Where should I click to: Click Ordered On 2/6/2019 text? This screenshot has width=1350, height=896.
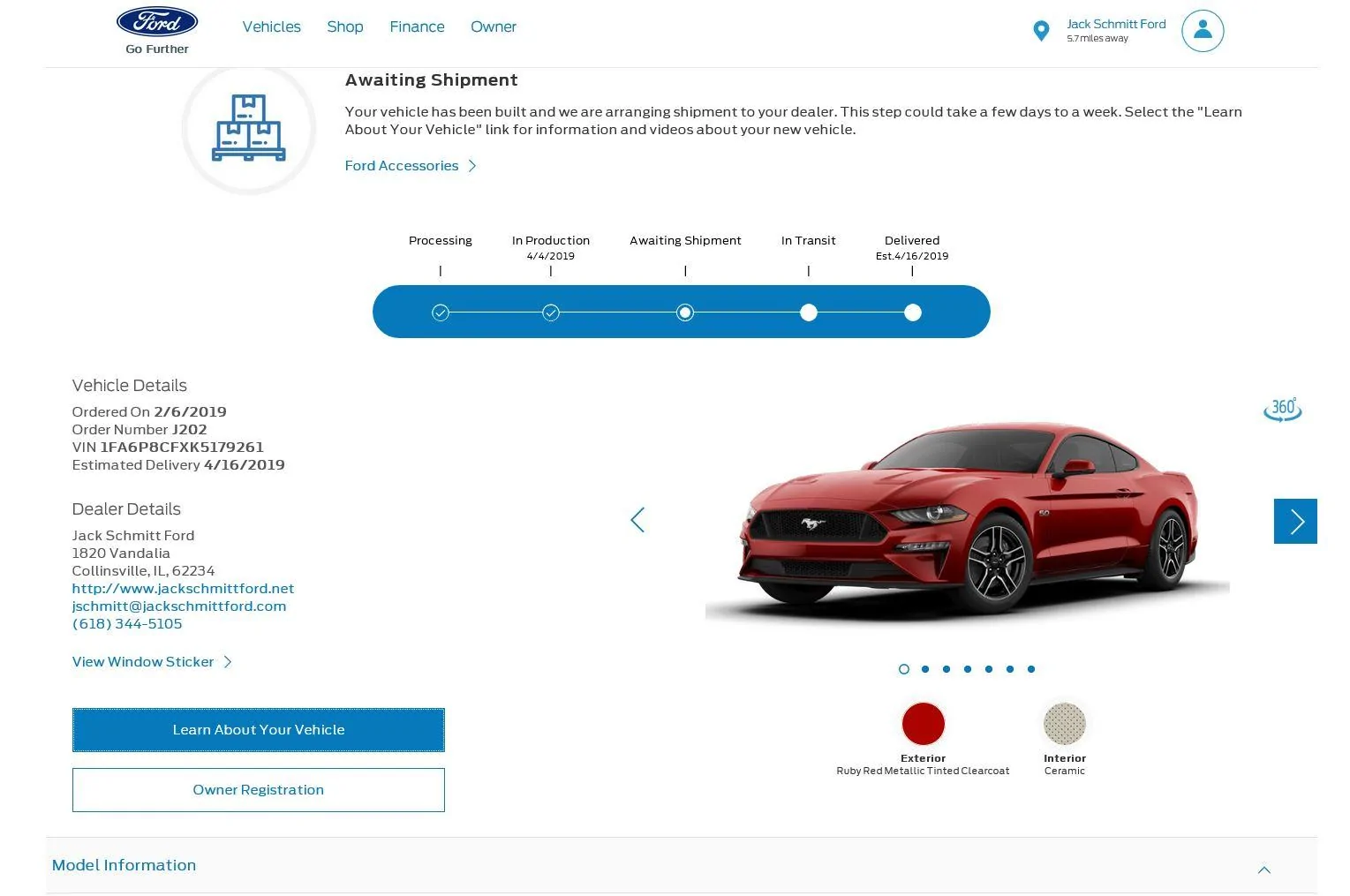[149, 412]
